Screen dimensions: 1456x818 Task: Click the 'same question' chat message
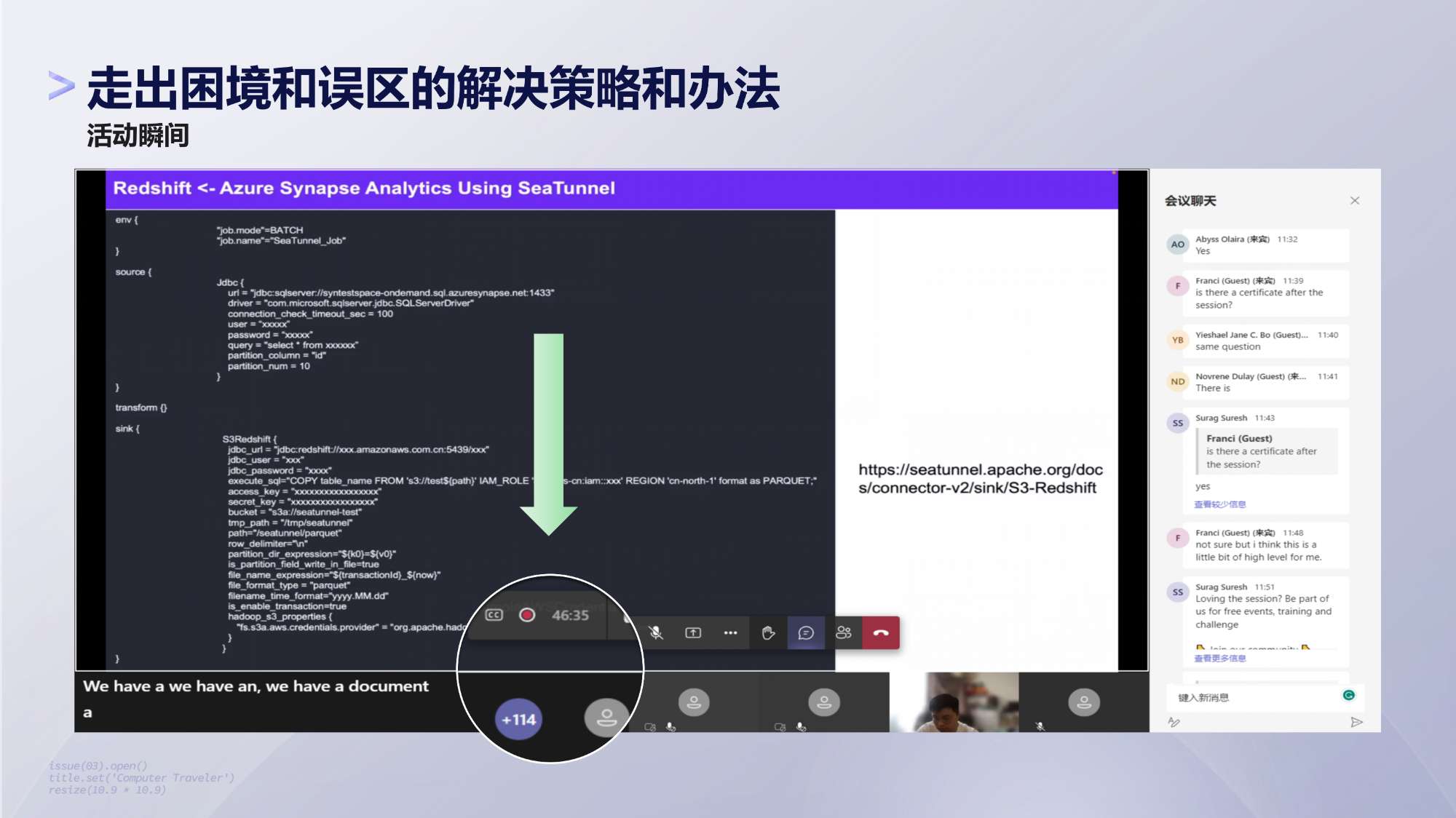1227,347
